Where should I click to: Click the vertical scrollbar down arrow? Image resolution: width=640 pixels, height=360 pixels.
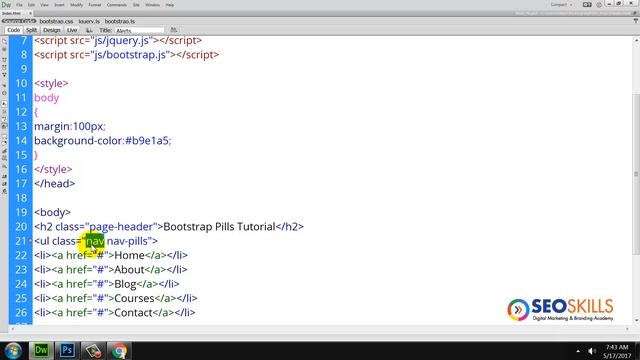click(636, 320)
